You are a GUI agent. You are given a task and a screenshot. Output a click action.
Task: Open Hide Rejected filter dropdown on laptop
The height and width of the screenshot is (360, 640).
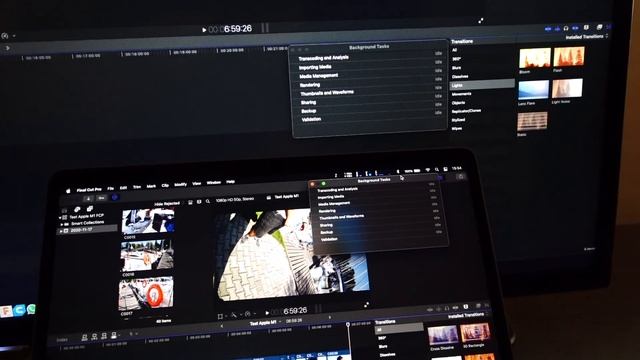coord(168,203)
